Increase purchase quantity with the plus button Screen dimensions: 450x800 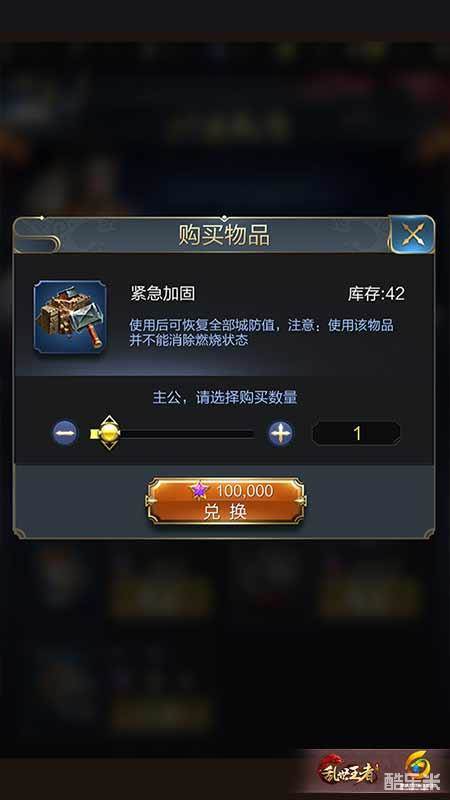click(x=281, y=434)
